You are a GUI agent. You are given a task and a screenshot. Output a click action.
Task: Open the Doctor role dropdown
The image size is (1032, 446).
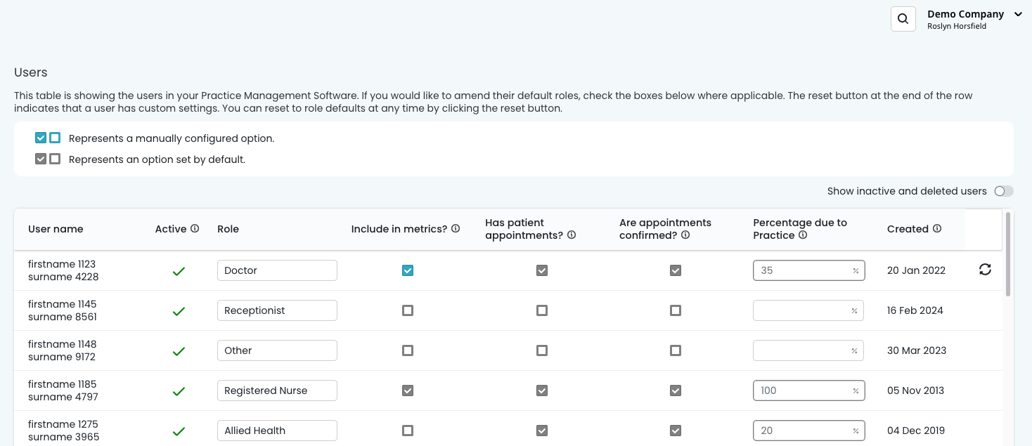[x=277, y=270]
